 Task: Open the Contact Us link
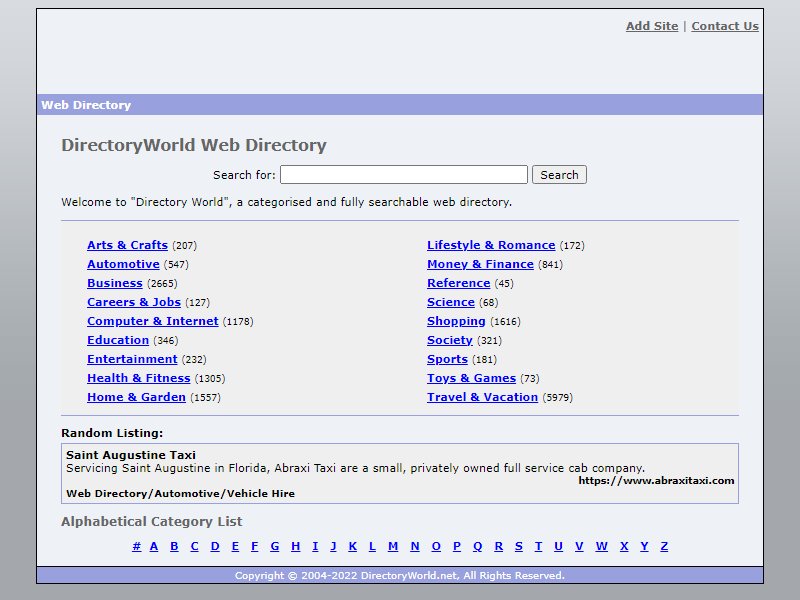[x=724, y=26]
